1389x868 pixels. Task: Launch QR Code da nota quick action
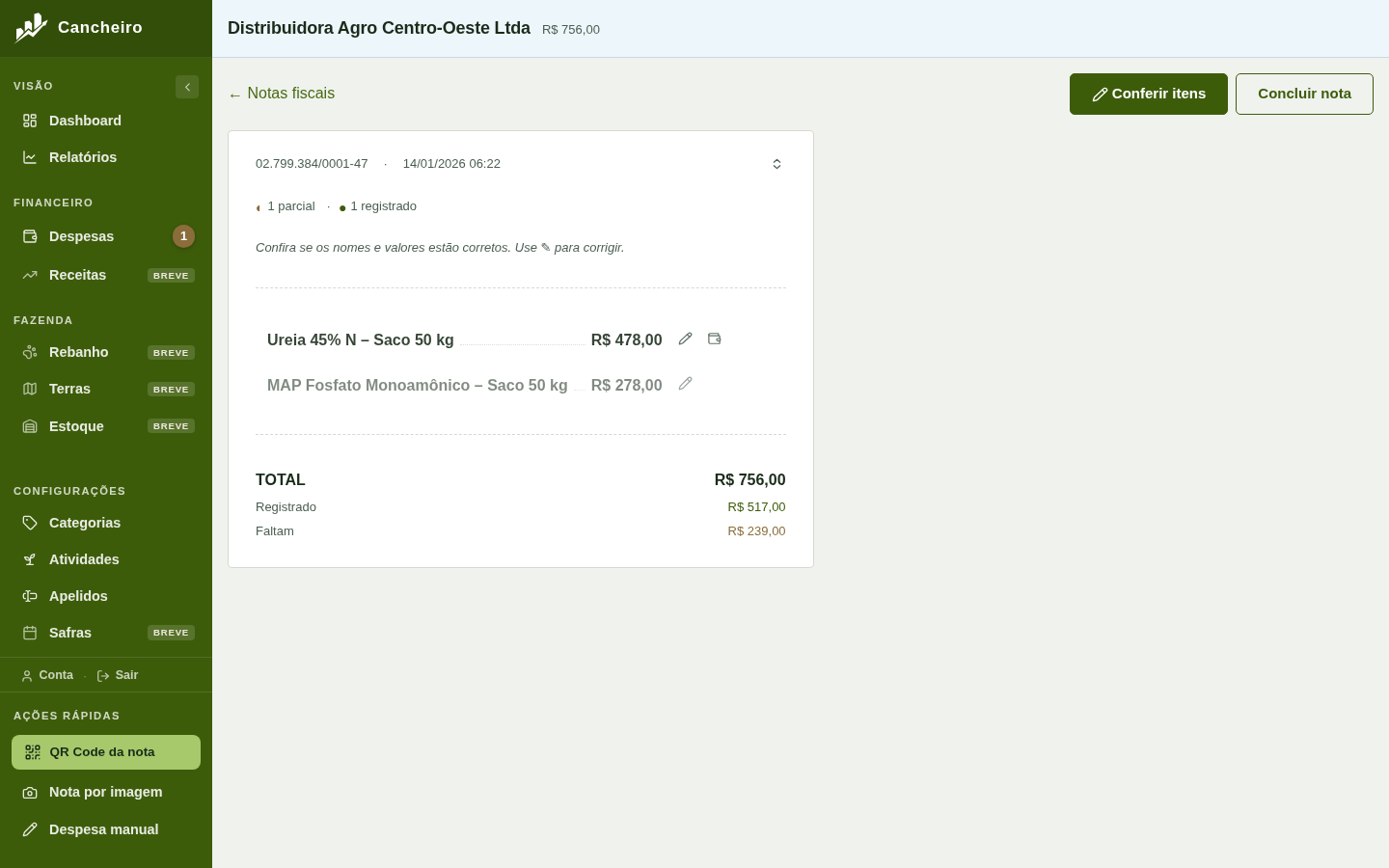[x=106, y=752]
